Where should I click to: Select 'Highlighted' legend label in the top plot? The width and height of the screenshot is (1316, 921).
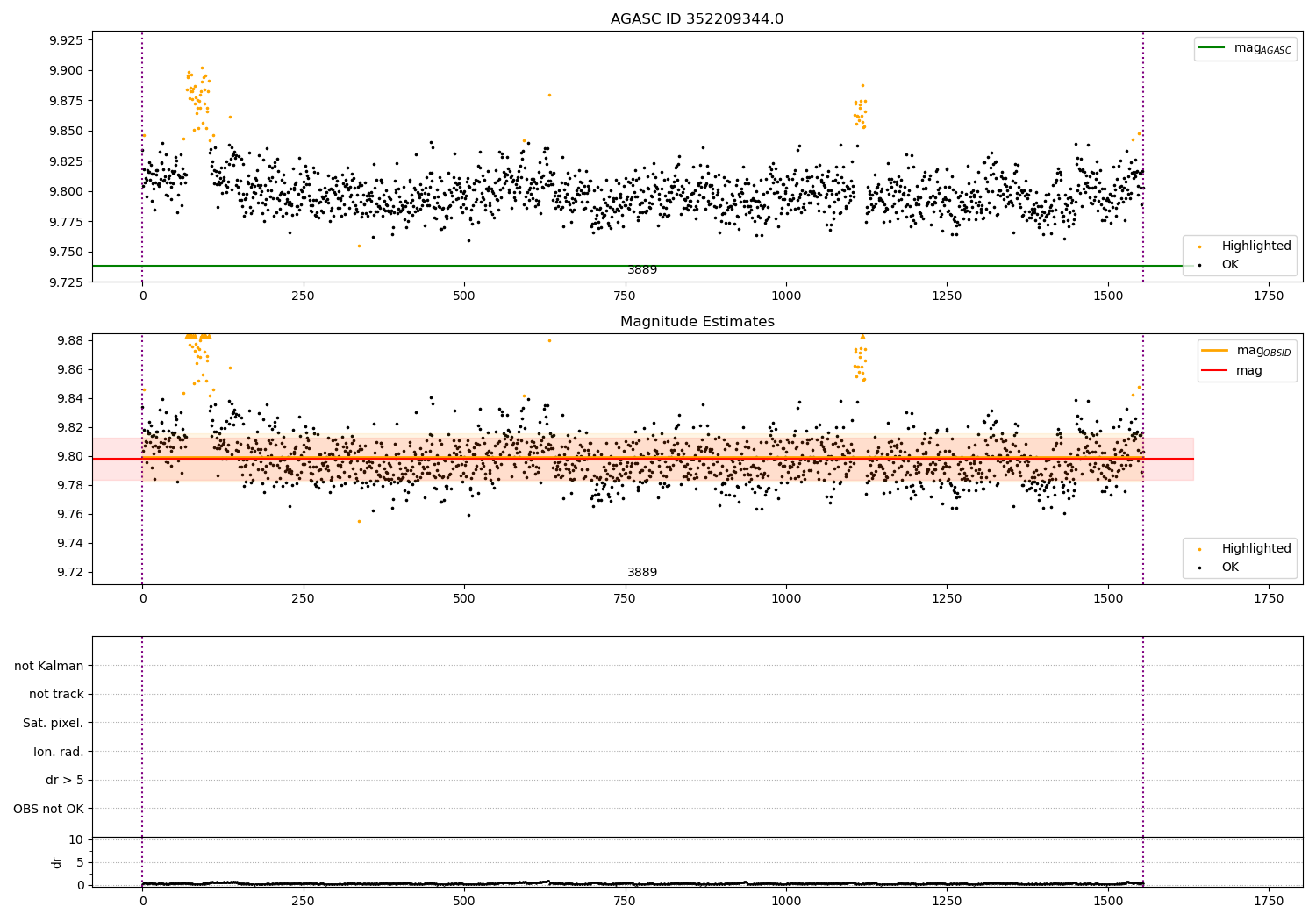[1256, 246]
